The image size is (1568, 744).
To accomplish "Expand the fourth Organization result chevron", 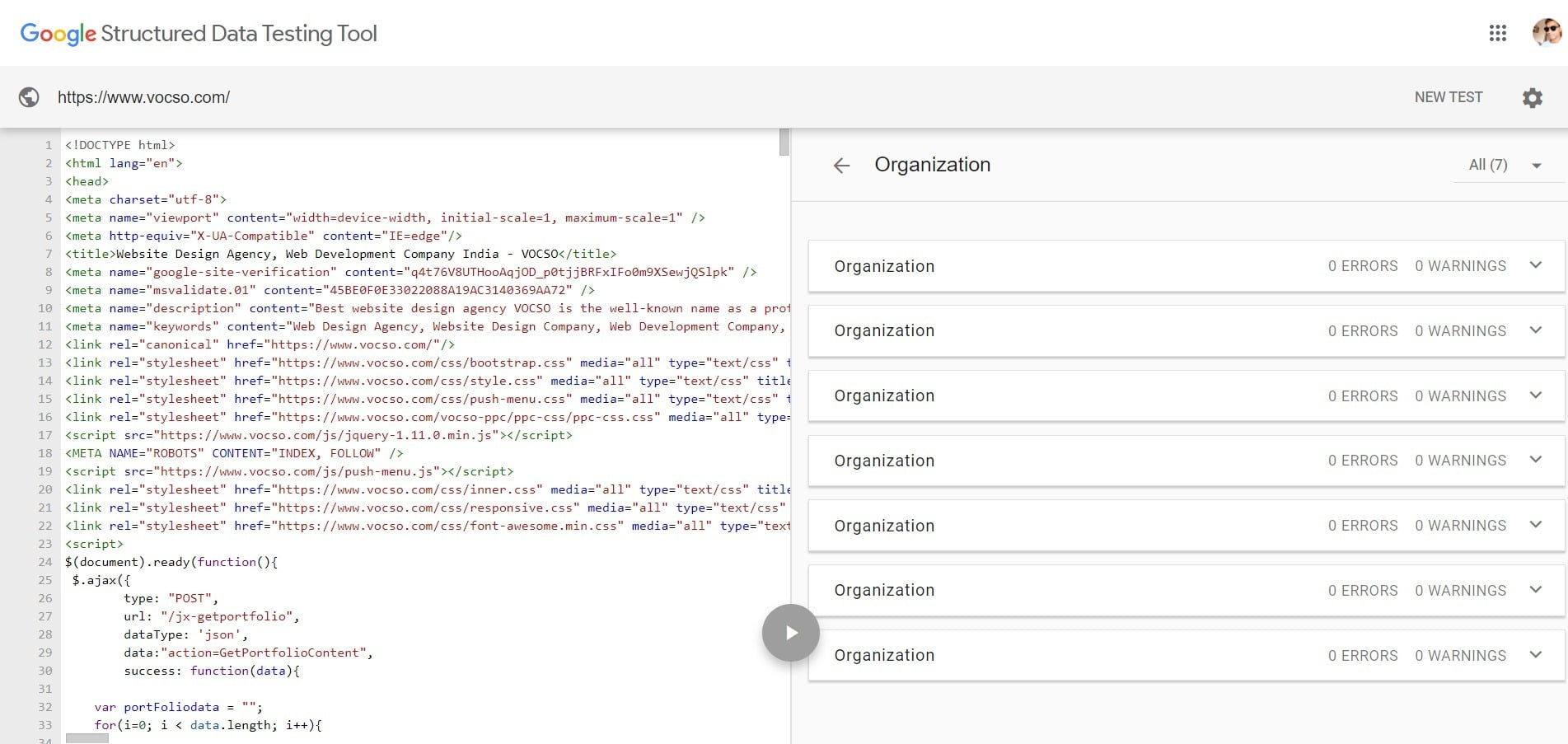I will 1535,460.
